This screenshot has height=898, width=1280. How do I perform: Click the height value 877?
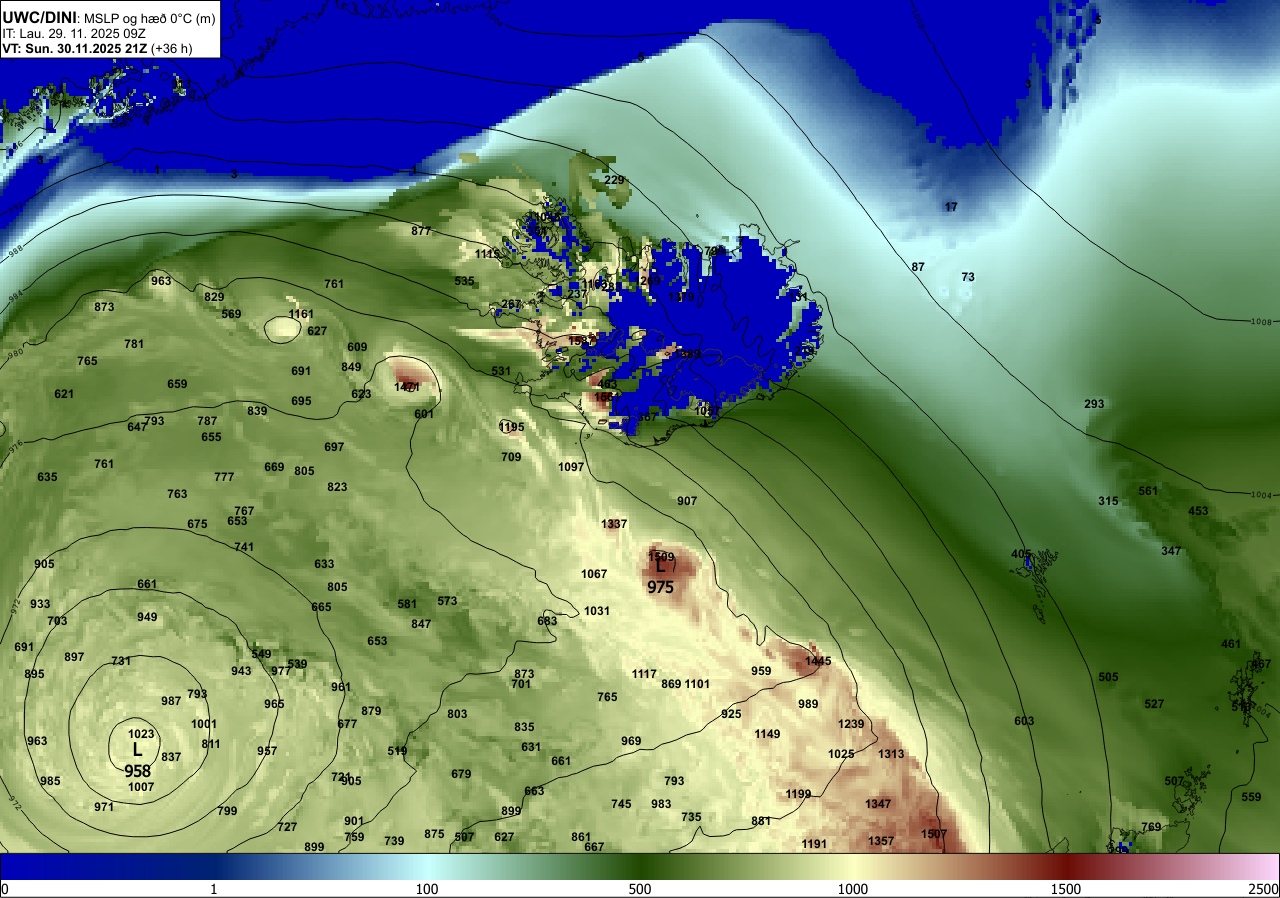[421, 231]
